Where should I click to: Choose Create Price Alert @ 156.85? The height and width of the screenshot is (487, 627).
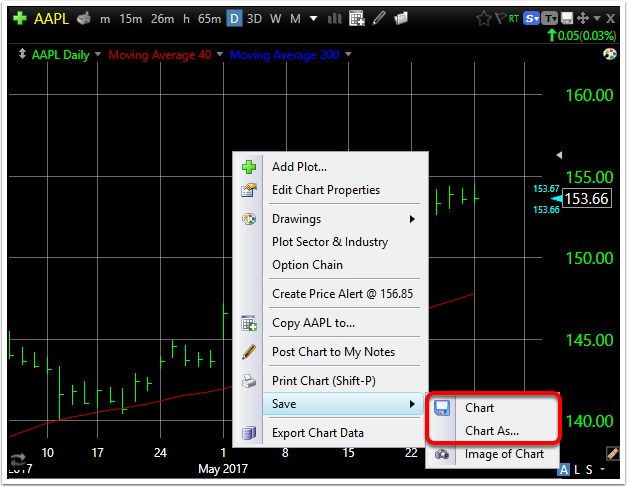[x=342, y=294]
